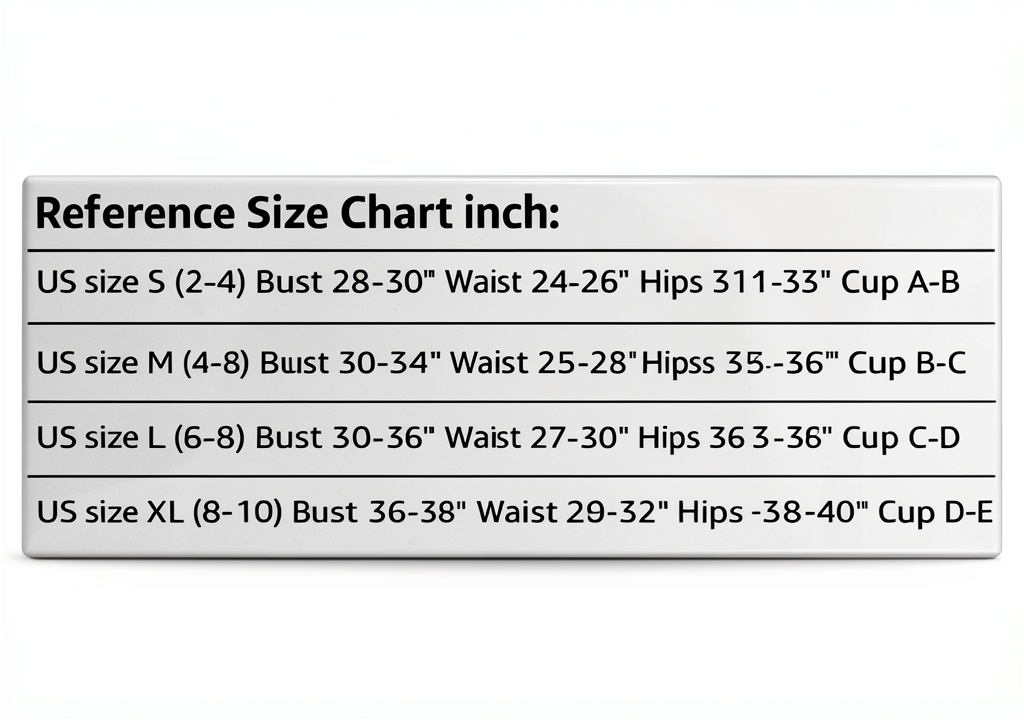The height and width of the screenshot is (720, 1024).
Task: Click the "US size S (2-4)" label
Action: [141, 283]
